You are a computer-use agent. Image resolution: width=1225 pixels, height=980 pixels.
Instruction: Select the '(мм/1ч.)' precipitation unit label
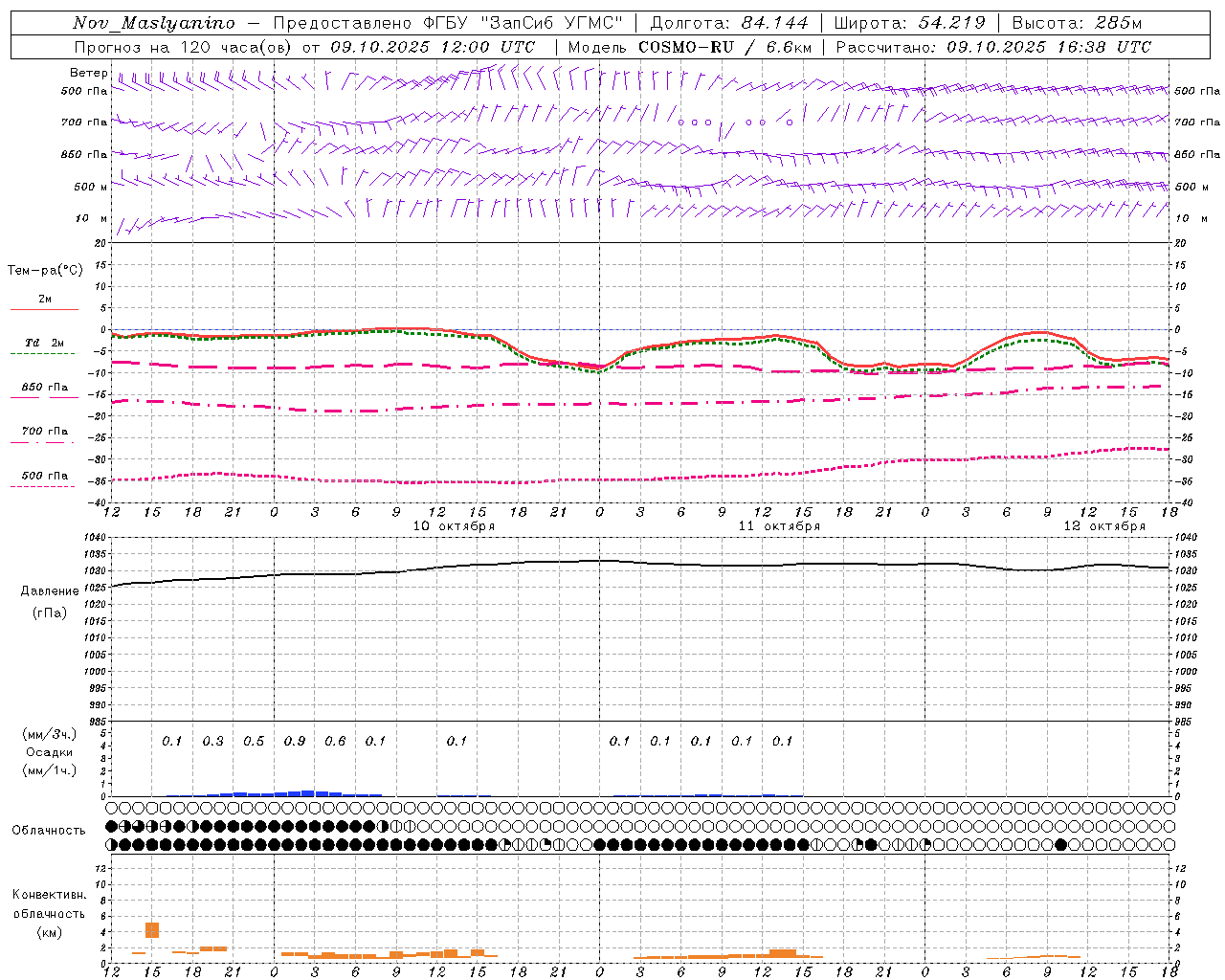(50, 770)
